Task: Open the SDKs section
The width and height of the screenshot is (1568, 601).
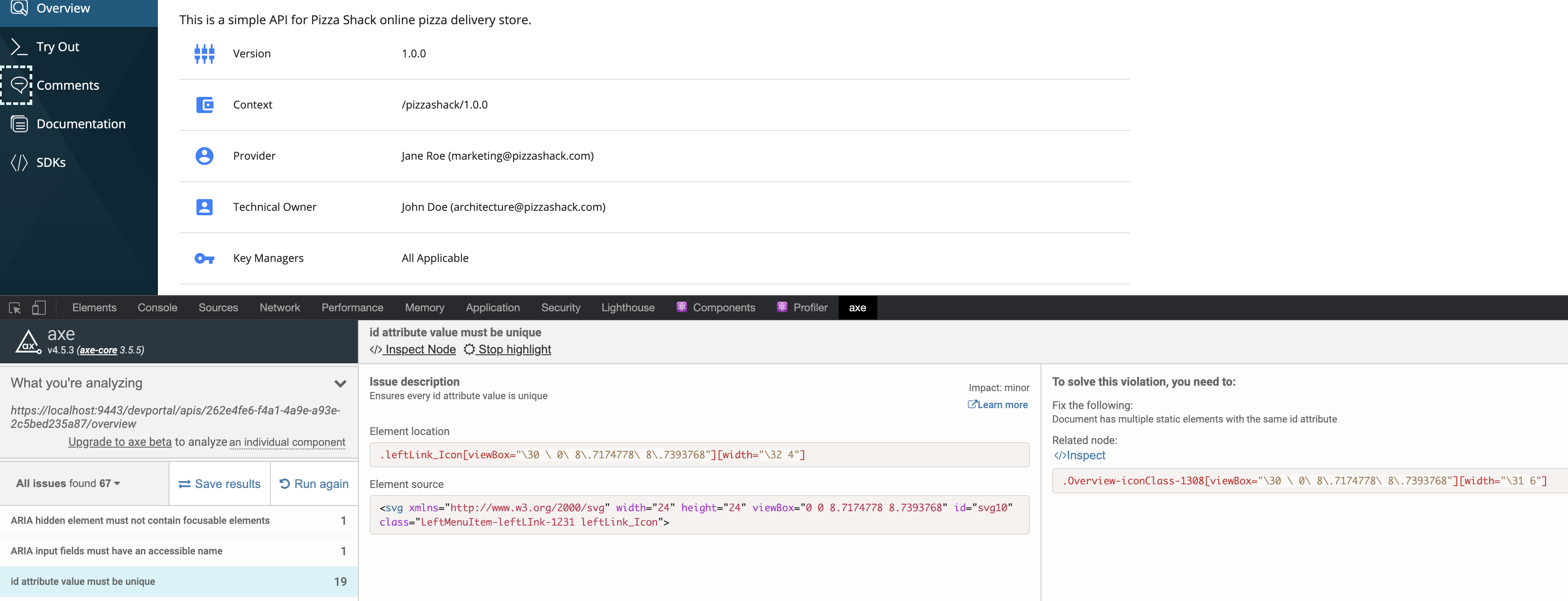Action: point(50,162)
